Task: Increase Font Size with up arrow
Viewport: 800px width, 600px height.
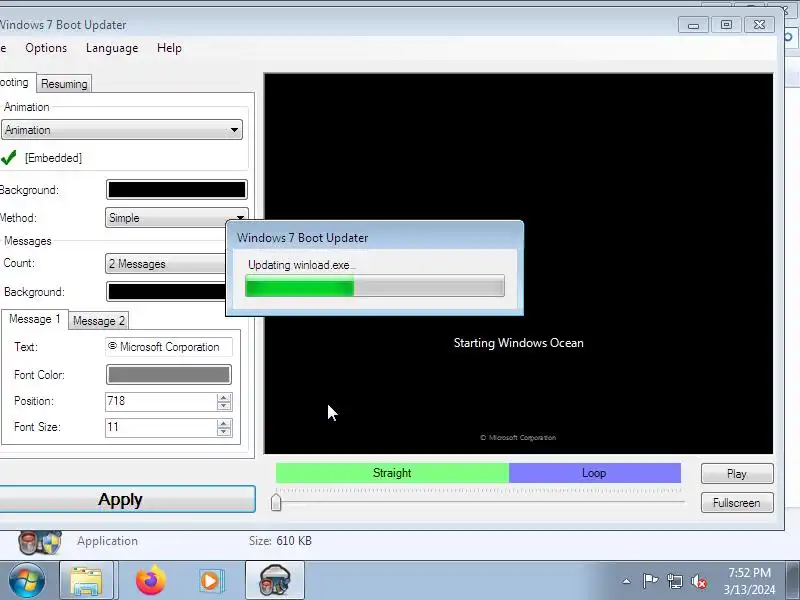Action: tap(224, 423)
